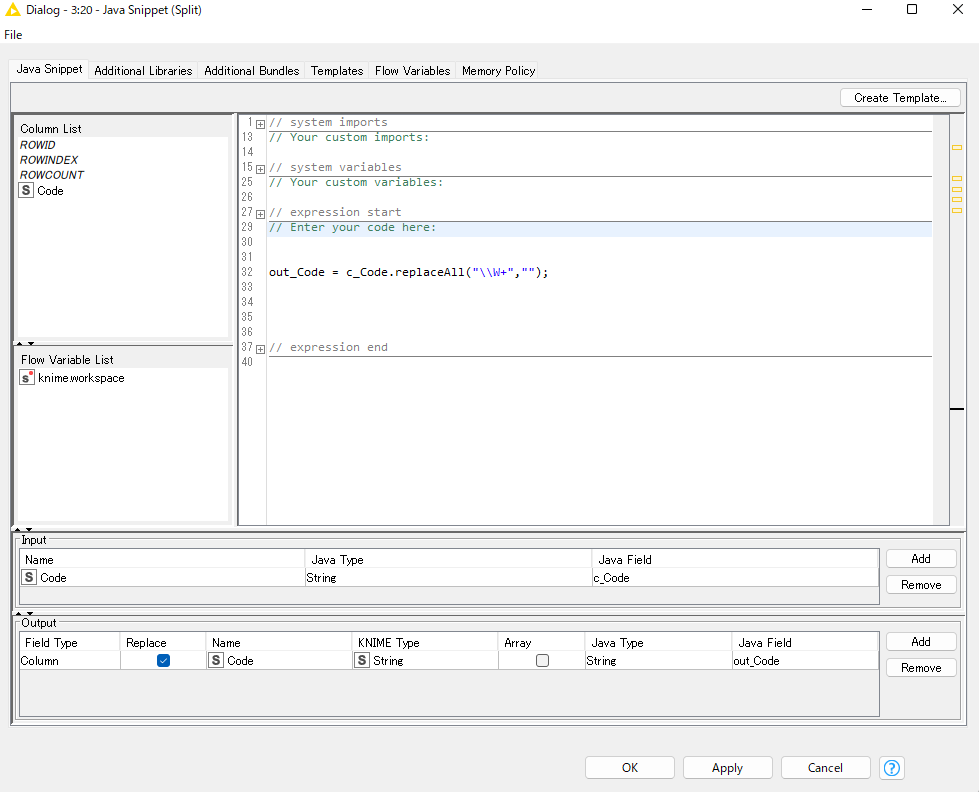Click Add in the Output section
The width and height of the screenshot is (979, 792).
[x=921, y=641]
